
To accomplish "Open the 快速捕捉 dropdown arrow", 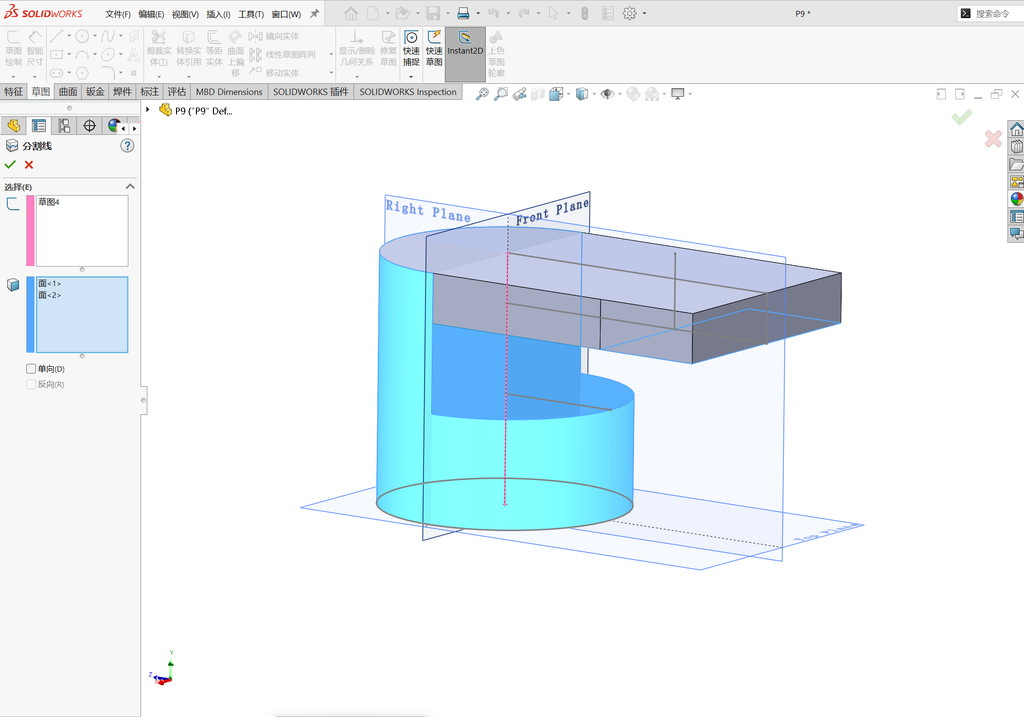I will [x=411, y=76].
